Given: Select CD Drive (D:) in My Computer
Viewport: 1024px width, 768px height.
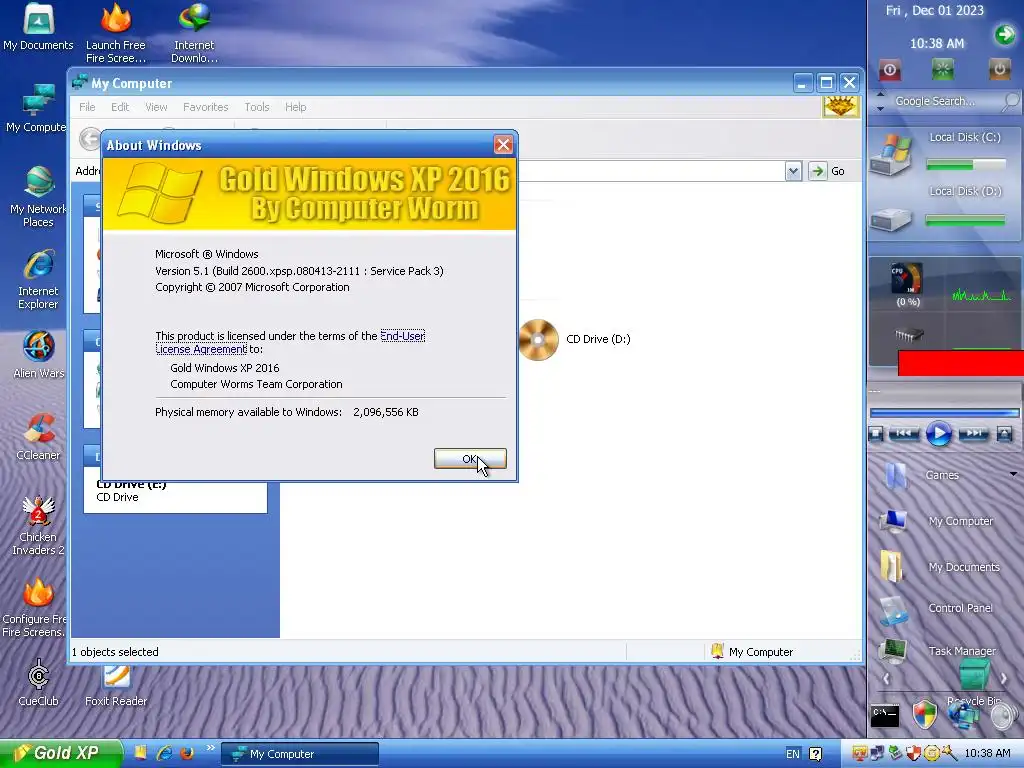Looking at the screenshot, I should (575, 340).
